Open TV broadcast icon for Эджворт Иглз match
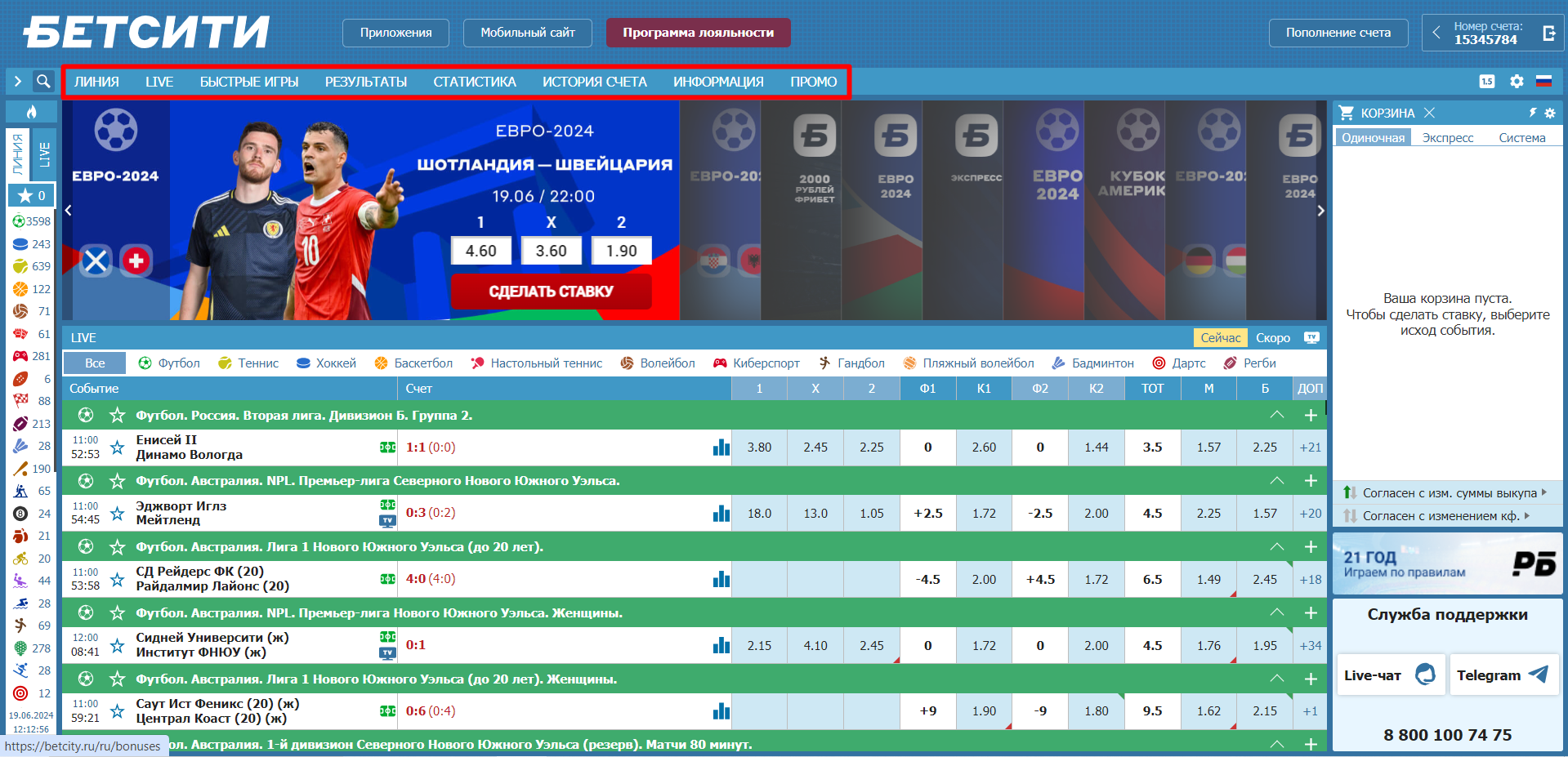This screenshot has height=757, width=1568. click(387, 521)
